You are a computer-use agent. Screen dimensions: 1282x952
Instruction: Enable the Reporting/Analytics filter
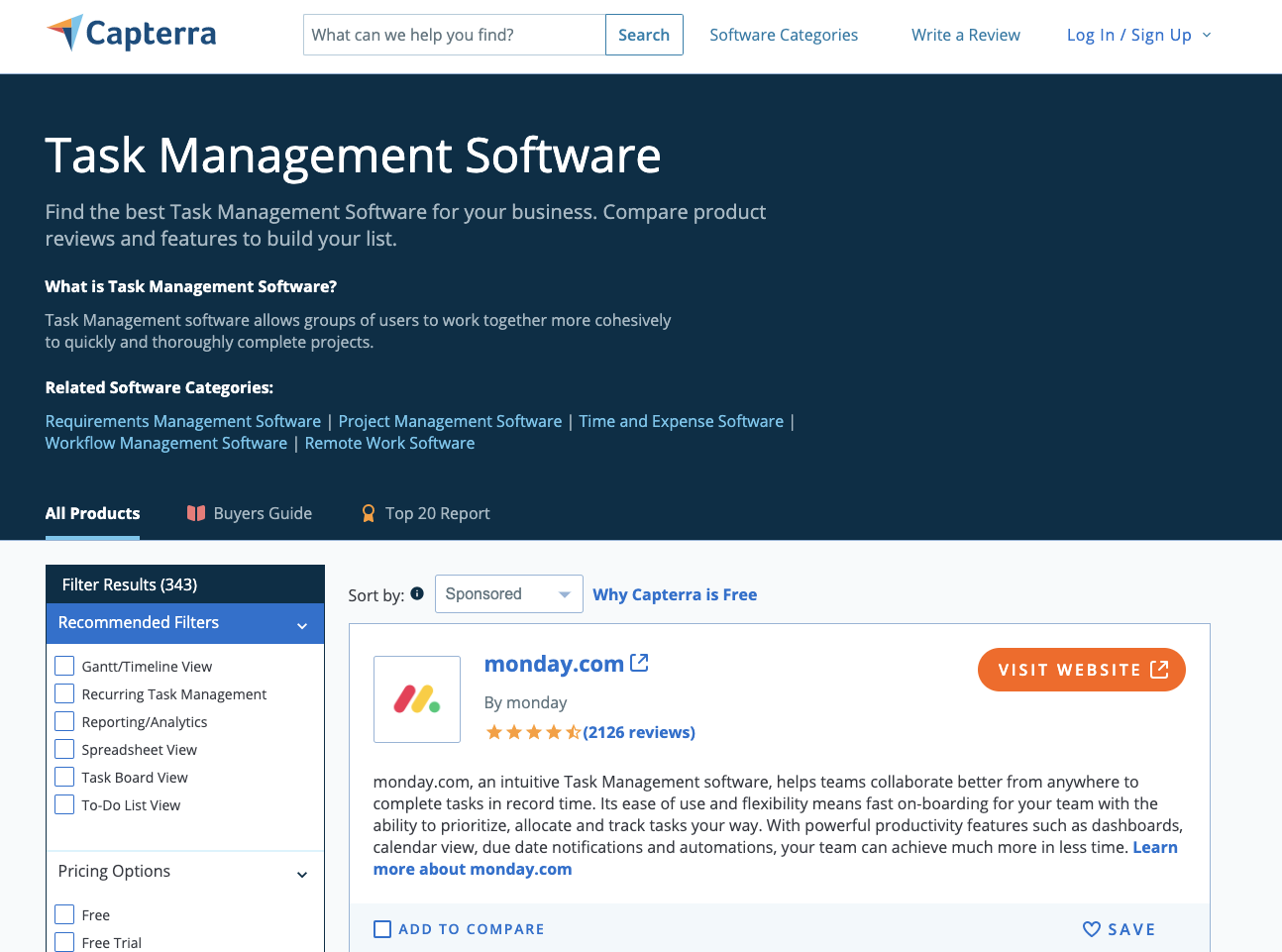pyautogui.click(x=64, y=721)
